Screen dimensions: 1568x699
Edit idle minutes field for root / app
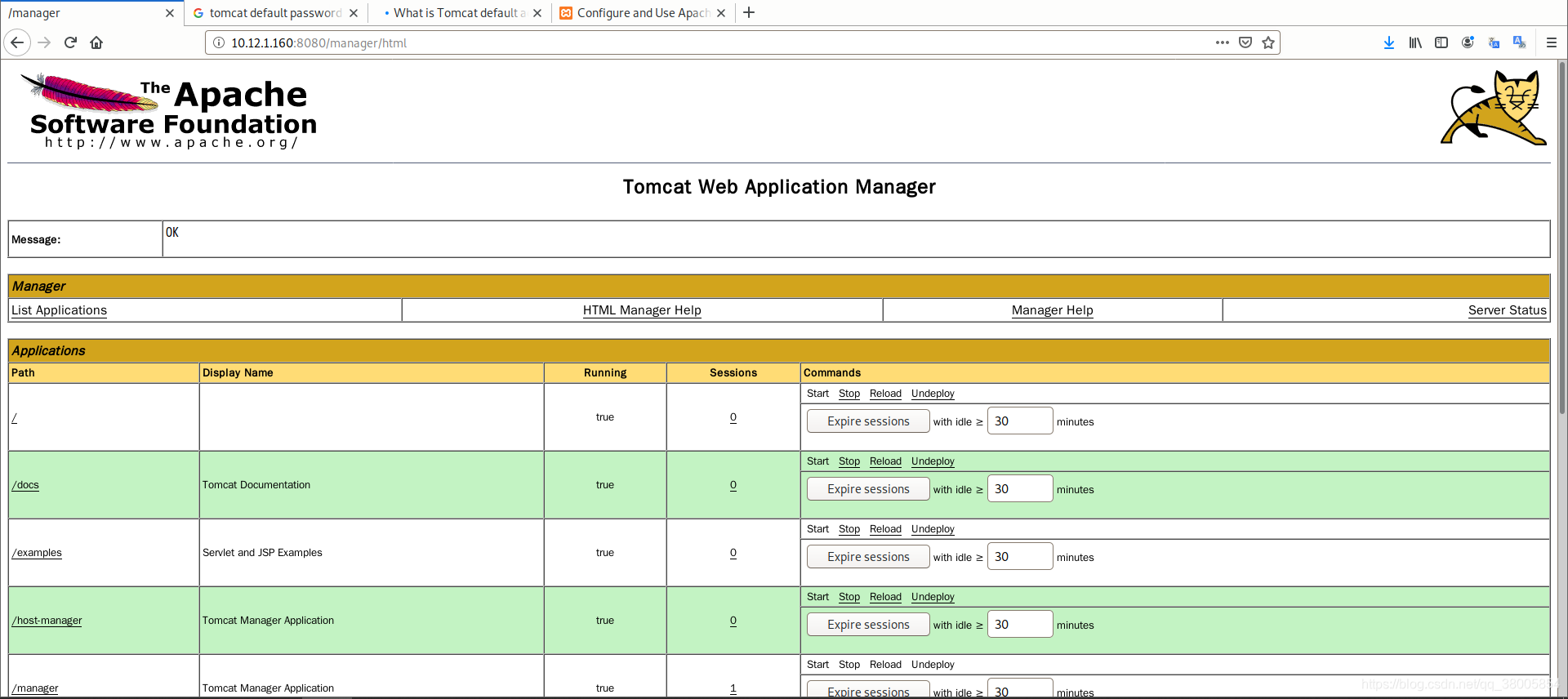[1020, 421]
